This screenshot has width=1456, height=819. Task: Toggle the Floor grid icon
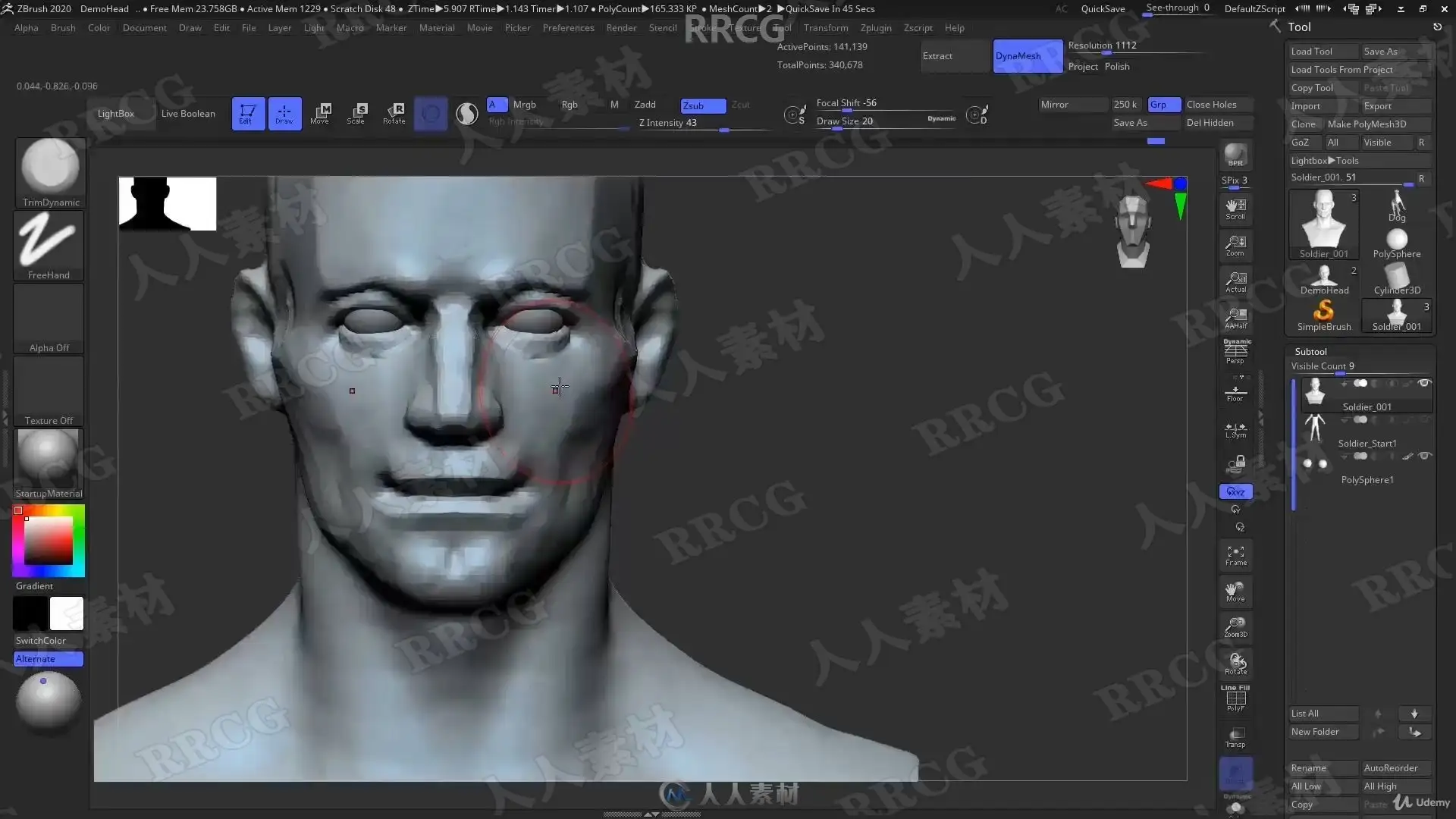[1235, 394]
